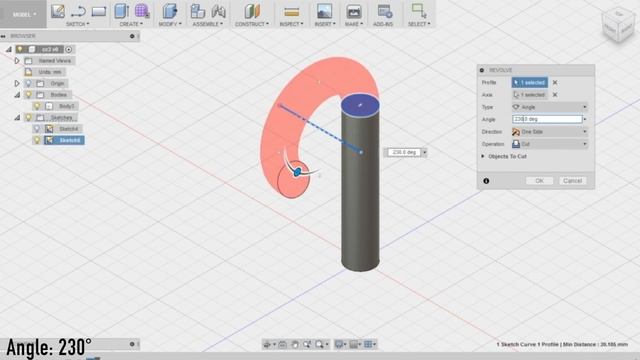Open the Construct menu
The height and width of the screenshot is (360, 640).
tap(252, 24)
